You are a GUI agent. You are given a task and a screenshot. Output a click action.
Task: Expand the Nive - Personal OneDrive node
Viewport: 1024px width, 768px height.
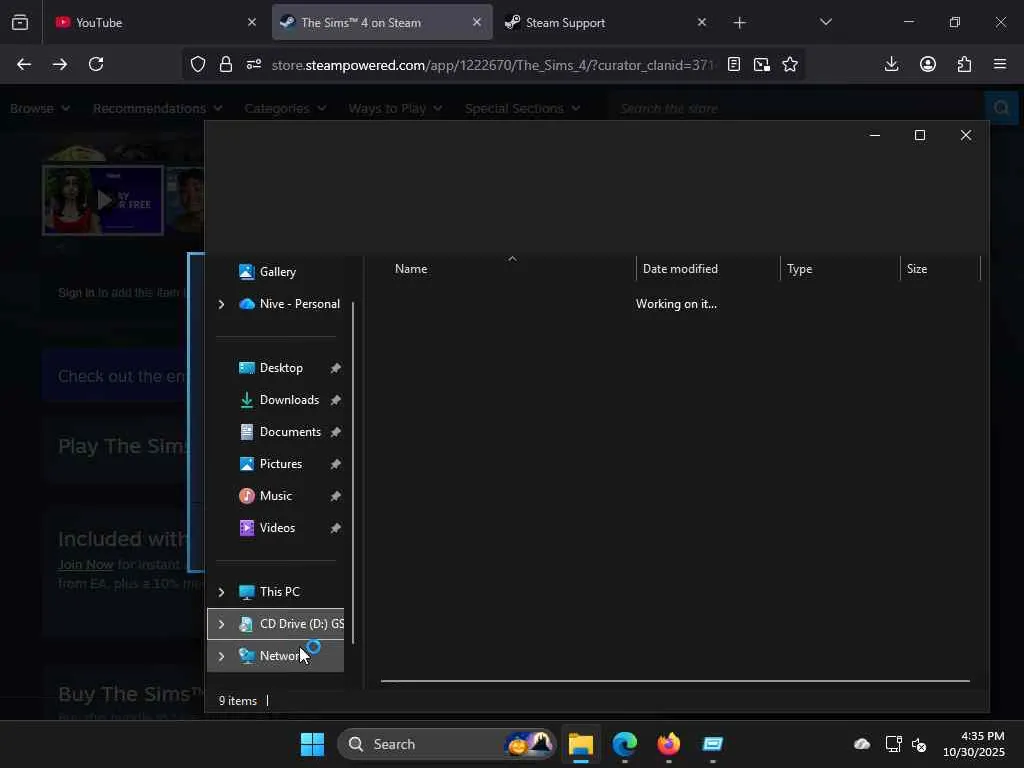tap(221, 304)
